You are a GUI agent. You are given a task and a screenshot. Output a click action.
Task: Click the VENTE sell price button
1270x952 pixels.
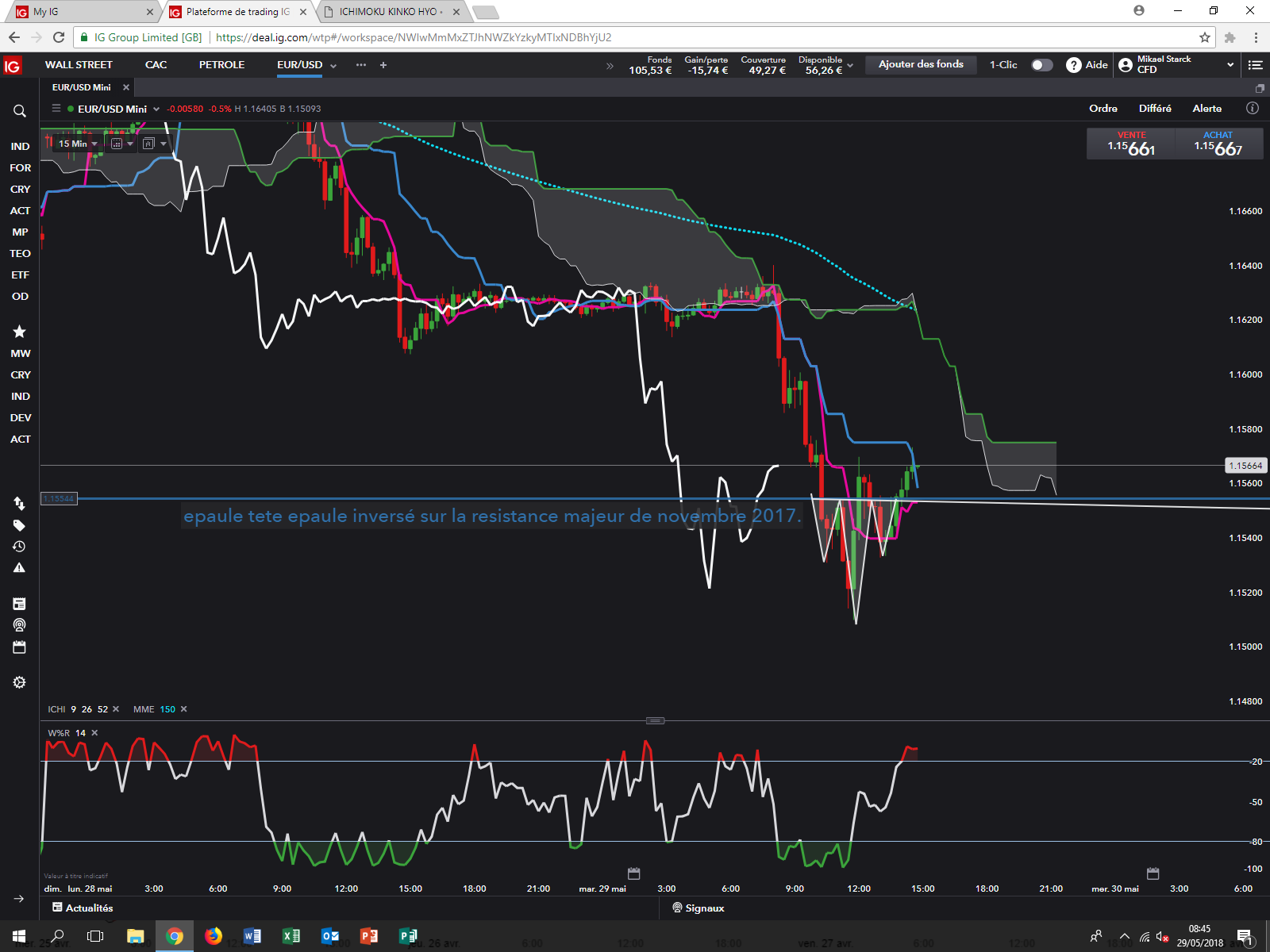point(1131,144)
